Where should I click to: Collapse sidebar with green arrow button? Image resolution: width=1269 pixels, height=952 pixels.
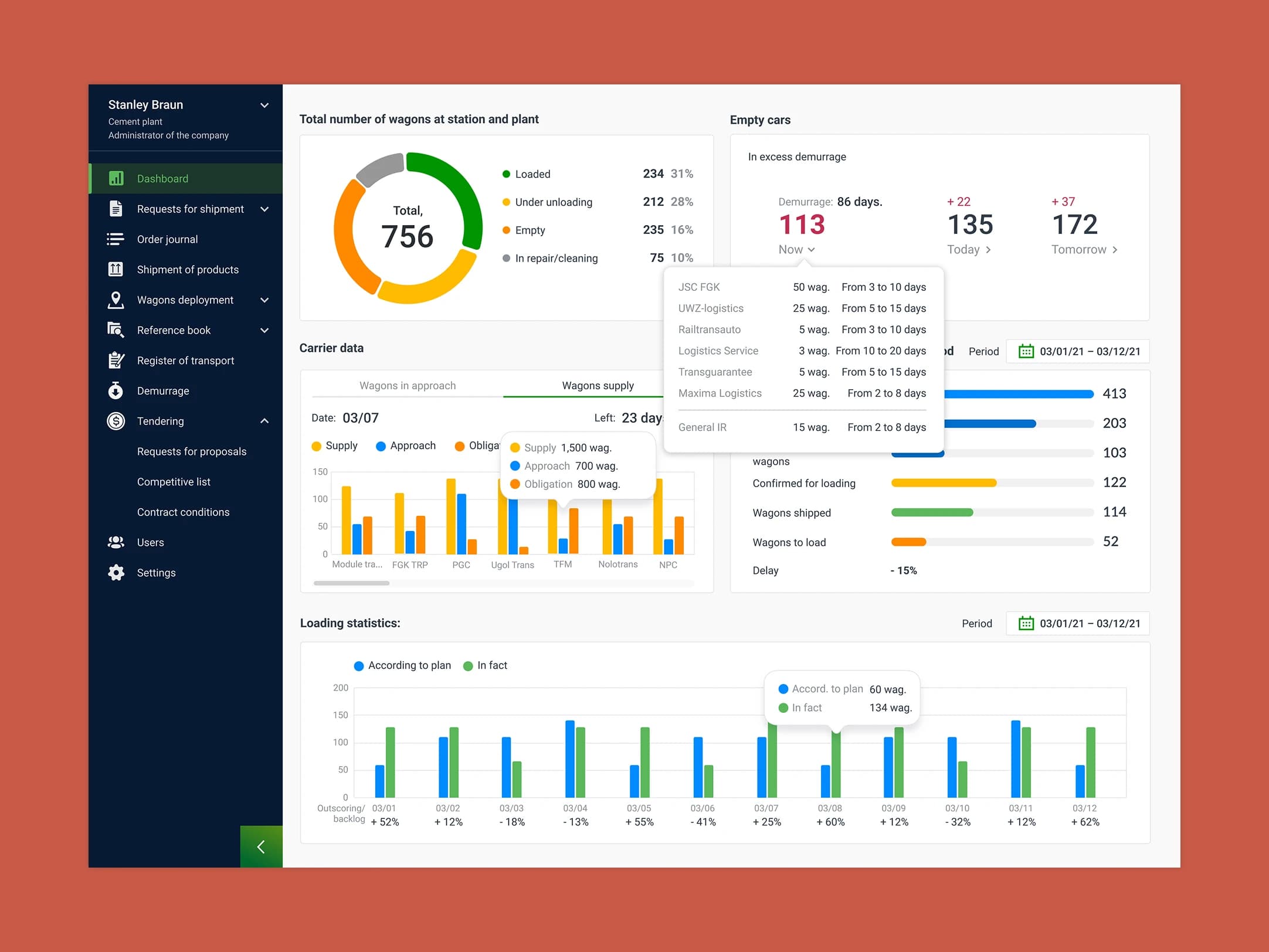tap(261, 846)
